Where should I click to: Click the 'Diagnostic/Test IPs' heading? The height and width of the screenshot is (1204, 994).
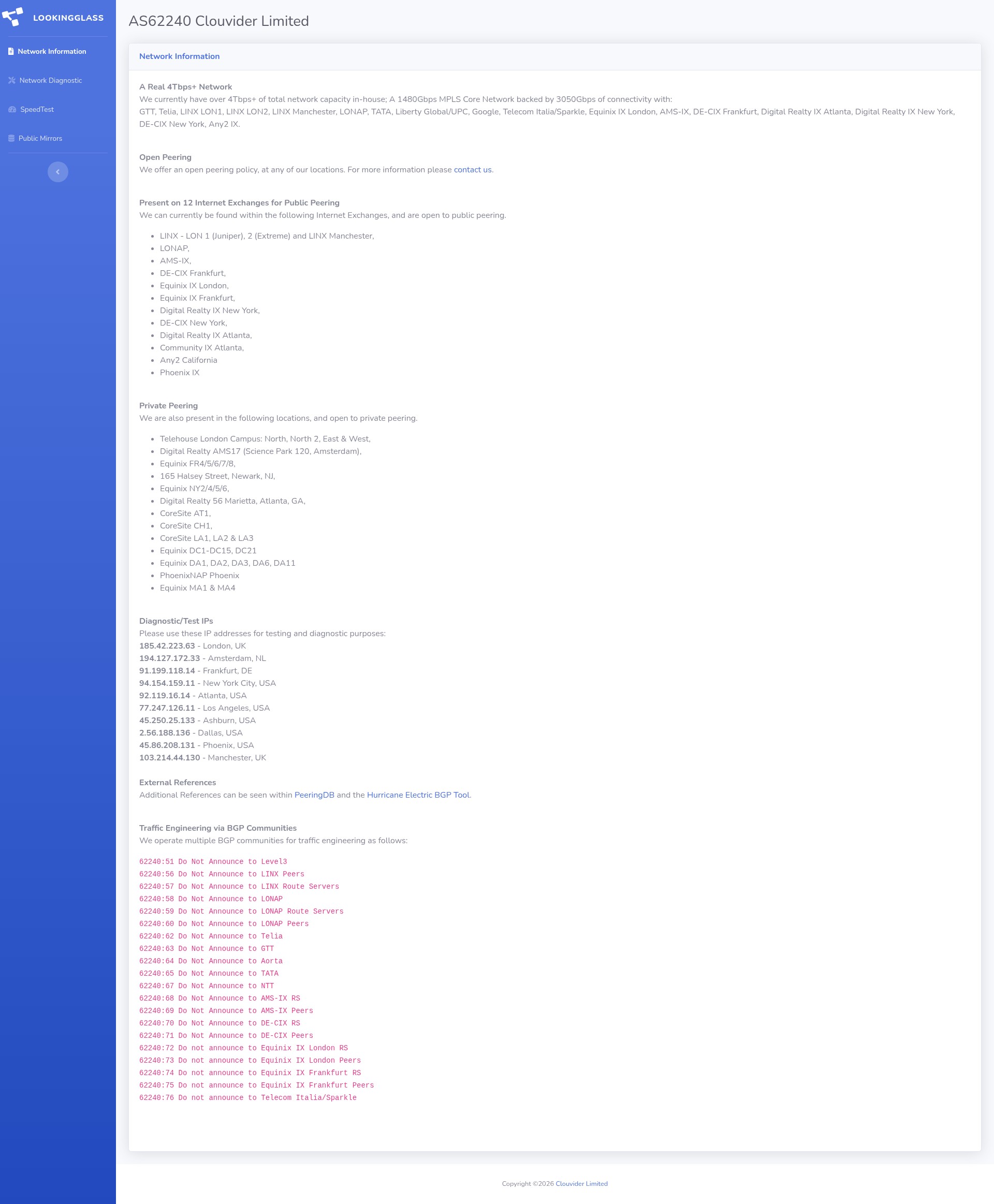pyautogui.click(x=177, y=621)
